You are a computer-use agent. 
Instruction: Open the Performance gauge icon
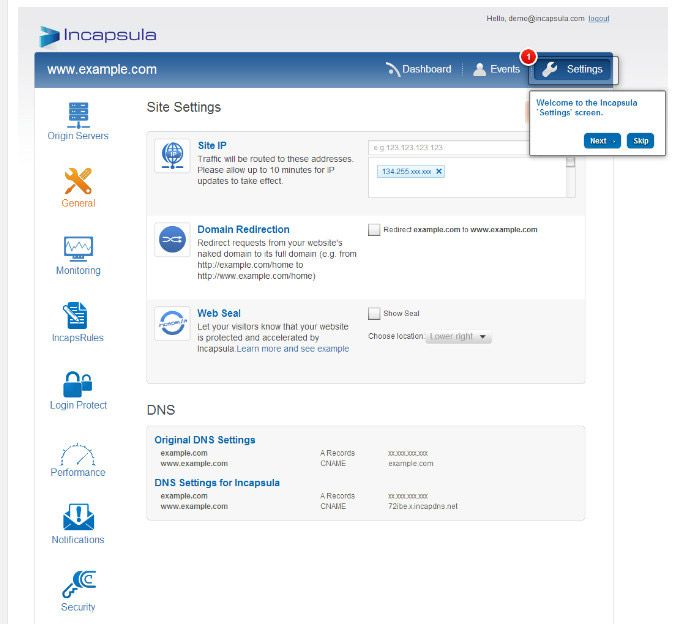[77, 454]
